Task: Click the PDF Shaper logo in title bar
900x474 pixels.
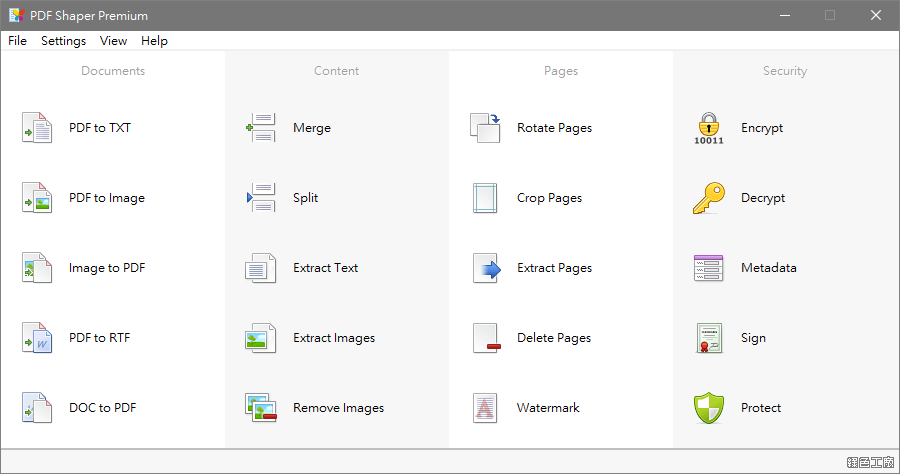Action: click(16, 15)
